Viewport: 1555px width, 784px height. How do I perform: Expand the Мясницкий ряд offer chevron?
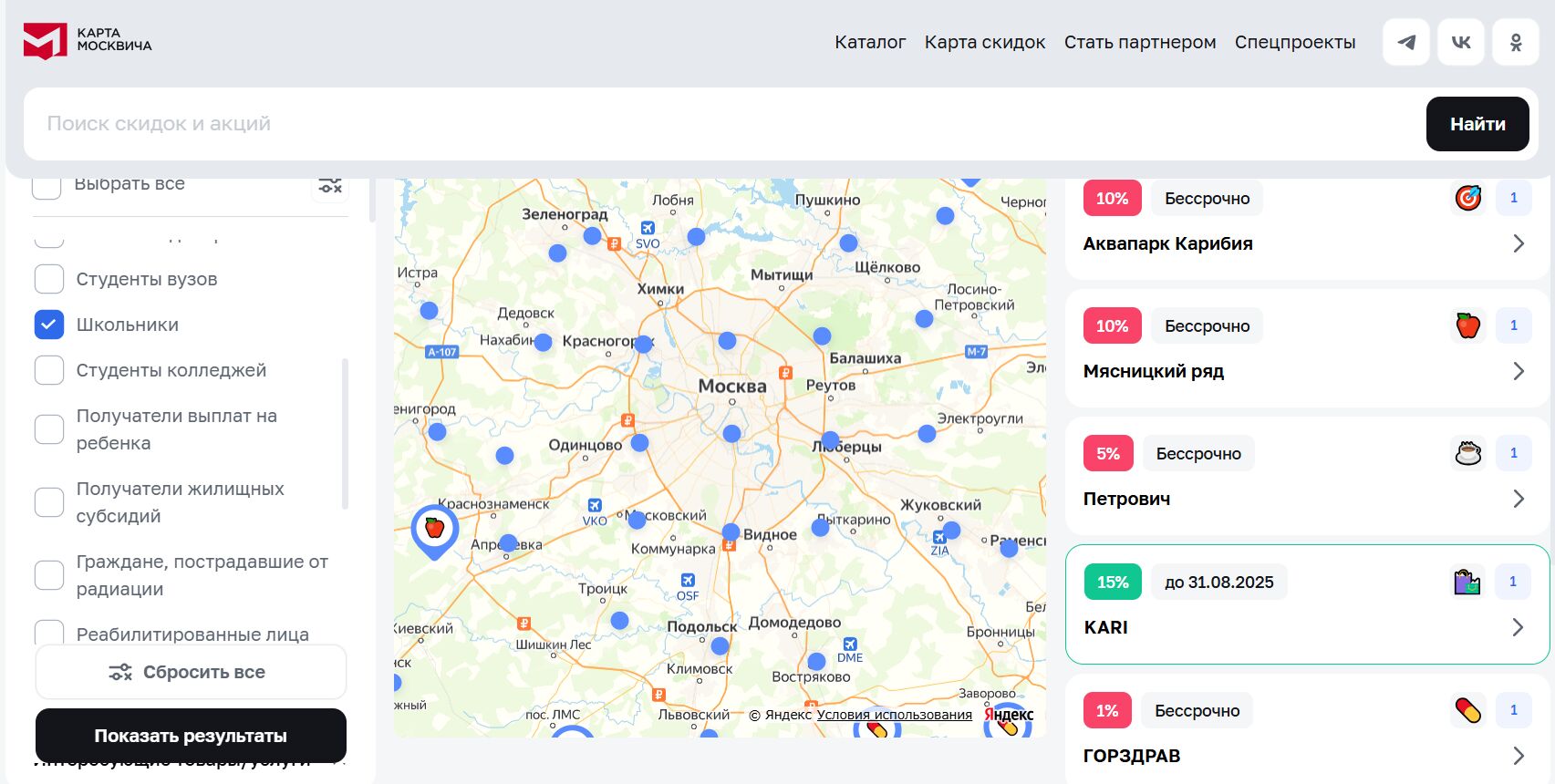1519,371
